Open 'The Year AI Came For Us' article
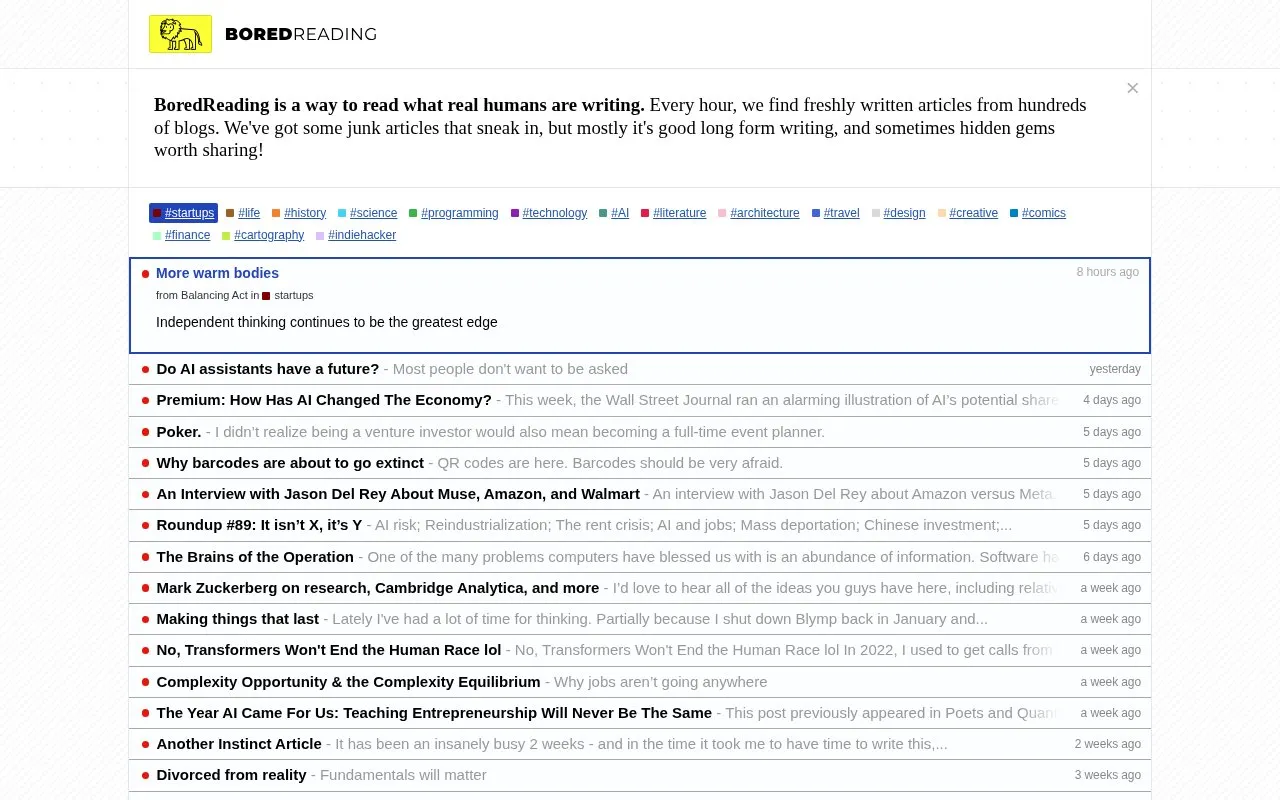This screenshot has width=1280, height=800. click(434, 713)
